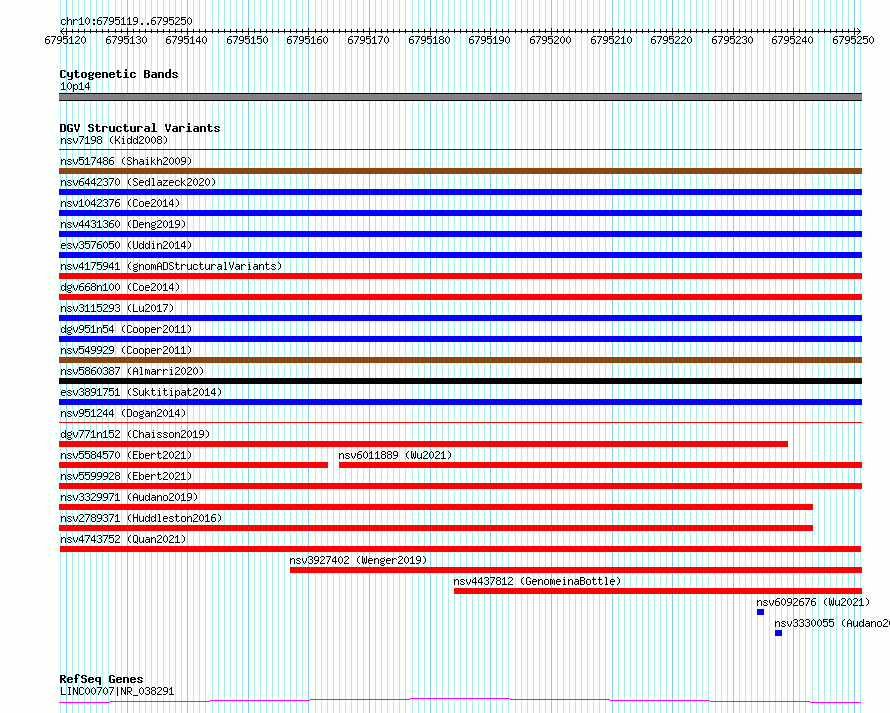Click the dgv951n54 (Cooper2011) label
Screen dimensions: 890x713
[x=126, y=329]
